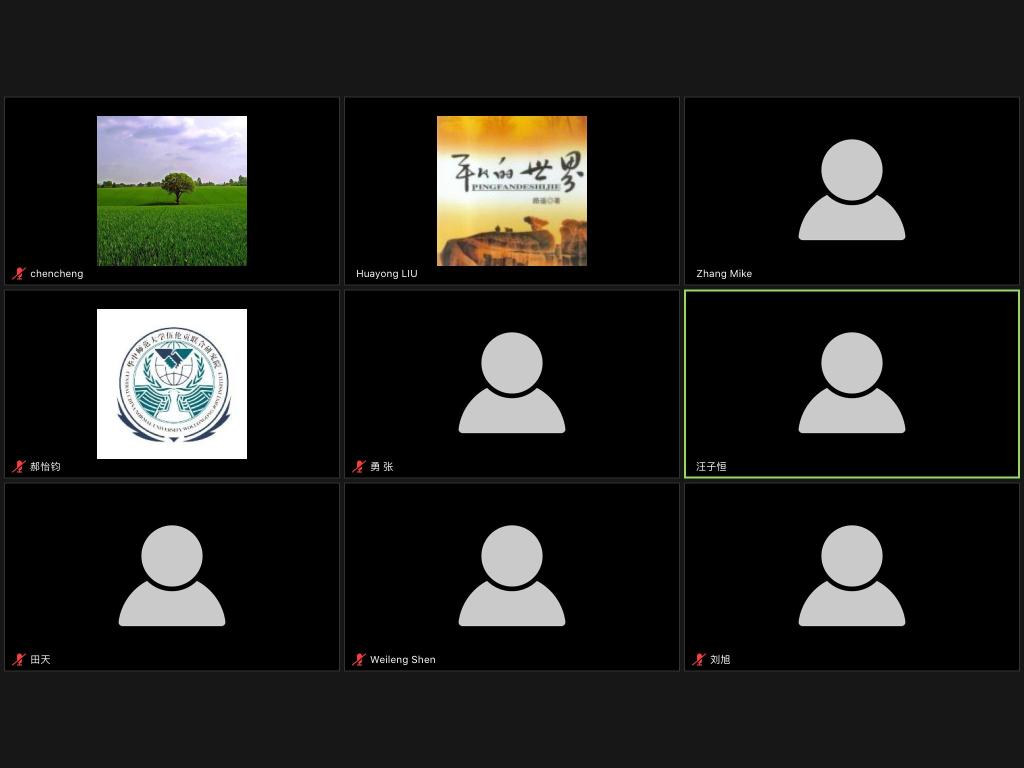Select the 汪子恒 participant name label

click(711, 467)
